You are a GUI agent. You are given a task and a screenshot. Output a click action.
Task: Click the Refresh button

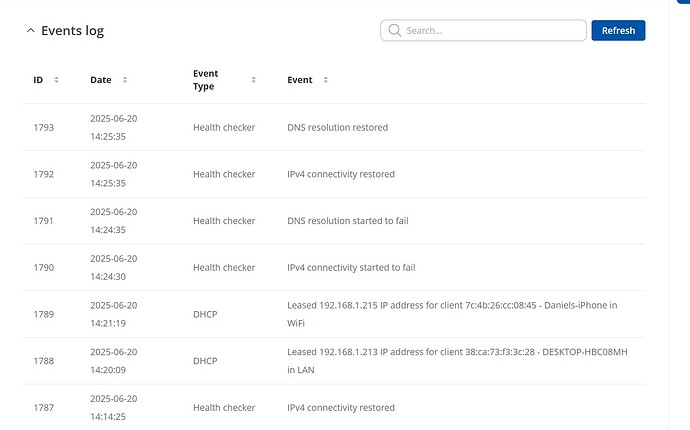point(618,30)
